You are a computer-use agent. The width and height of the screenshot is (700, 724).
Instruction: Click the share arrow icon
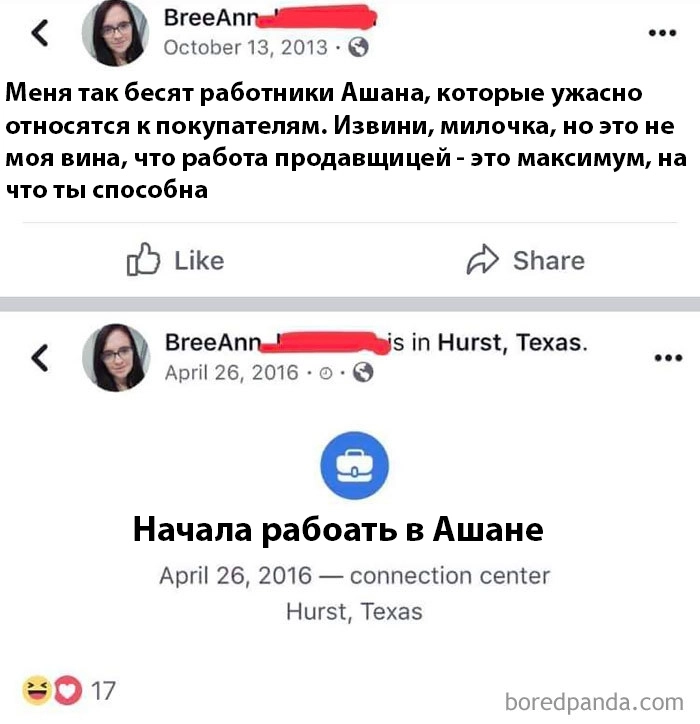[483, 259]
